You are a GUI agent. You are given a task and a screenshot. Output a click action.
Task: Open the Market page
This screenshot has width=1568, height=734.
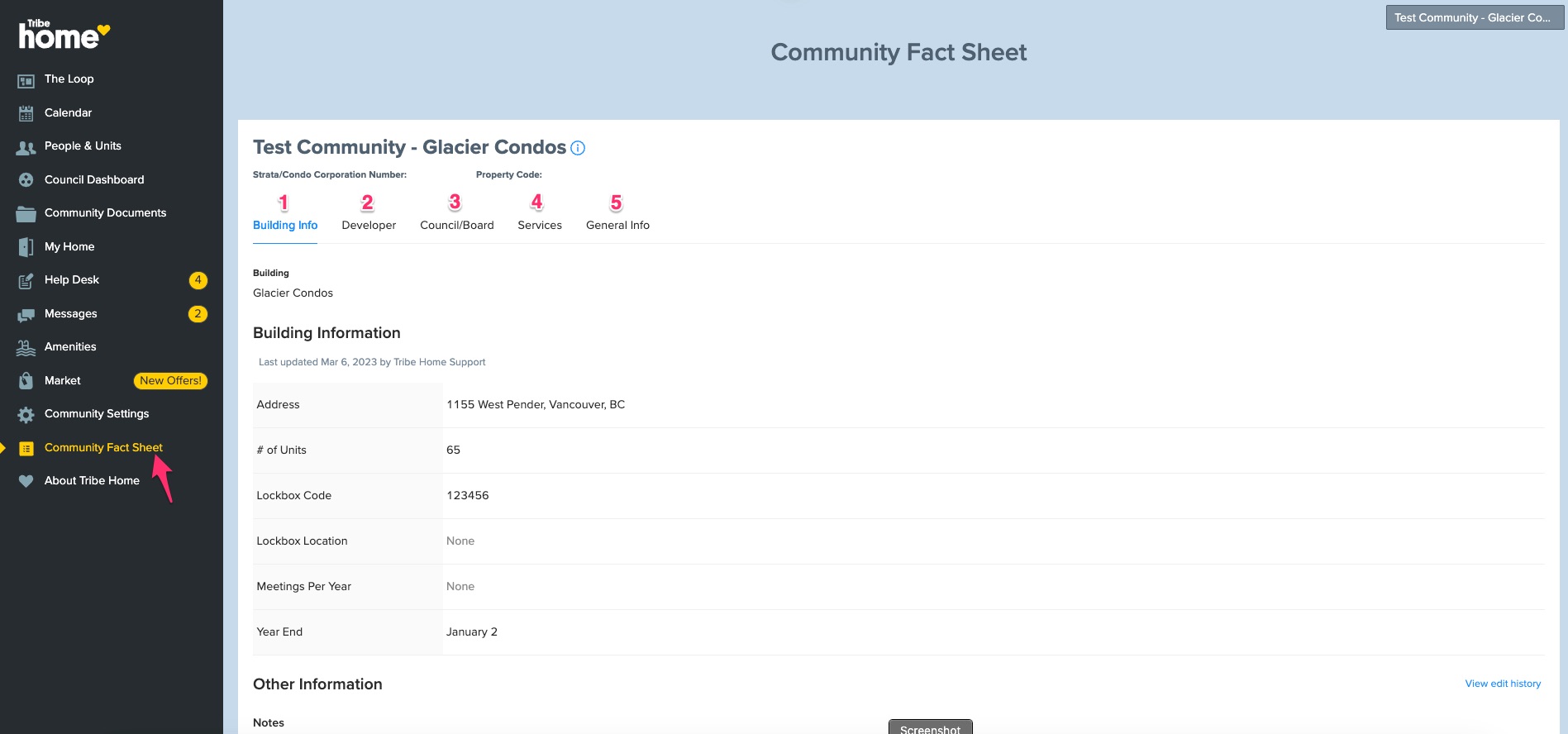[63, 380]
